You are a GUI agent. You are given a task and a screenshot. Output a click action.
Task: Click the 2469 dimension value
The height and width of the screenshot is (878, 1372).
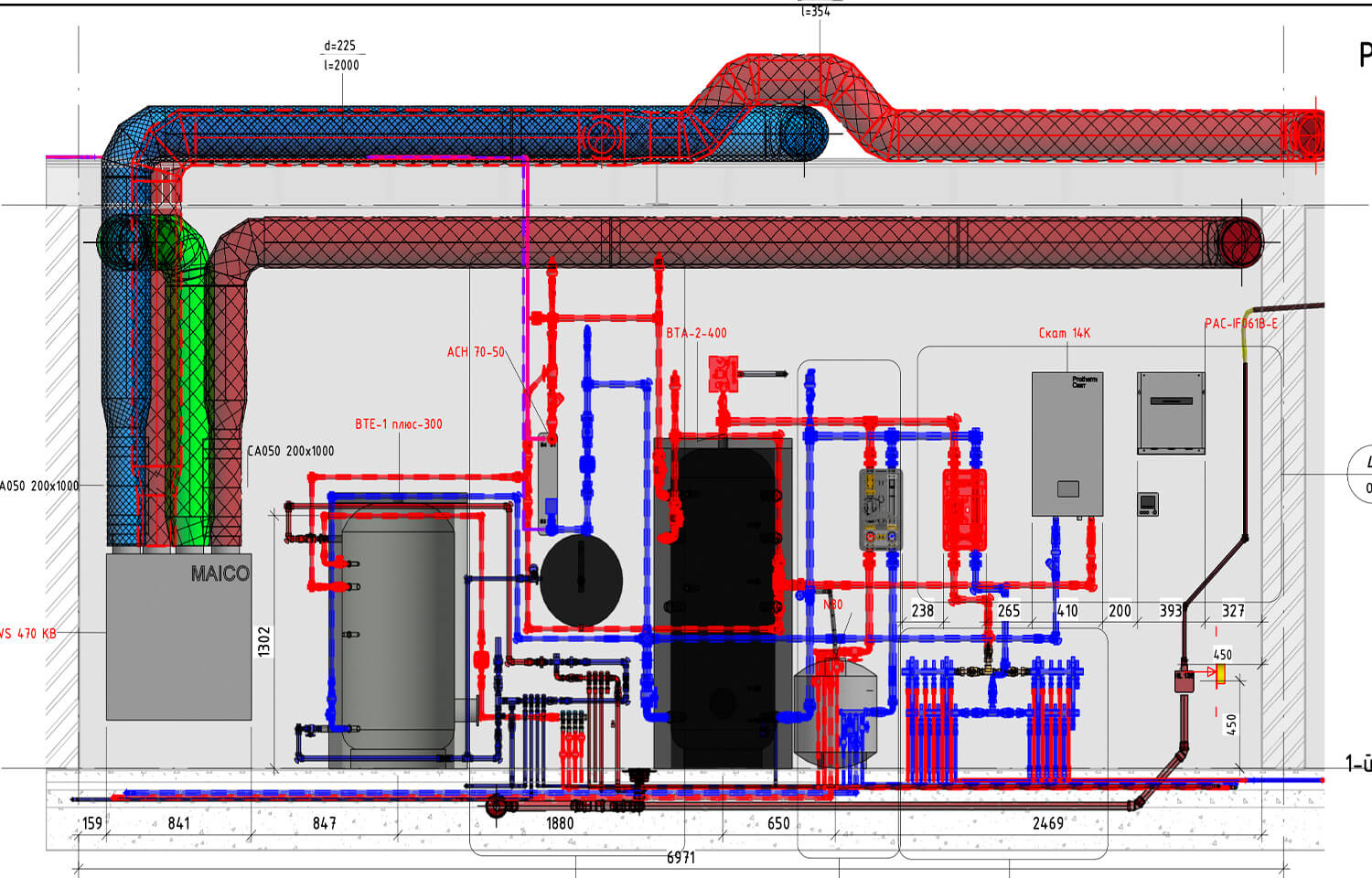(1047, 823)
